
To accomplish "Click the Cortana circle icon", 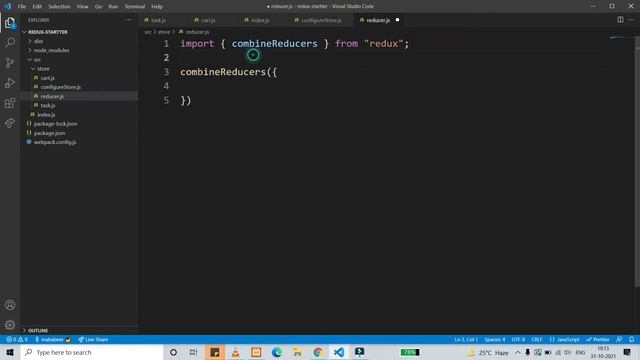I will pyautogui.click(x=173, y=352).
